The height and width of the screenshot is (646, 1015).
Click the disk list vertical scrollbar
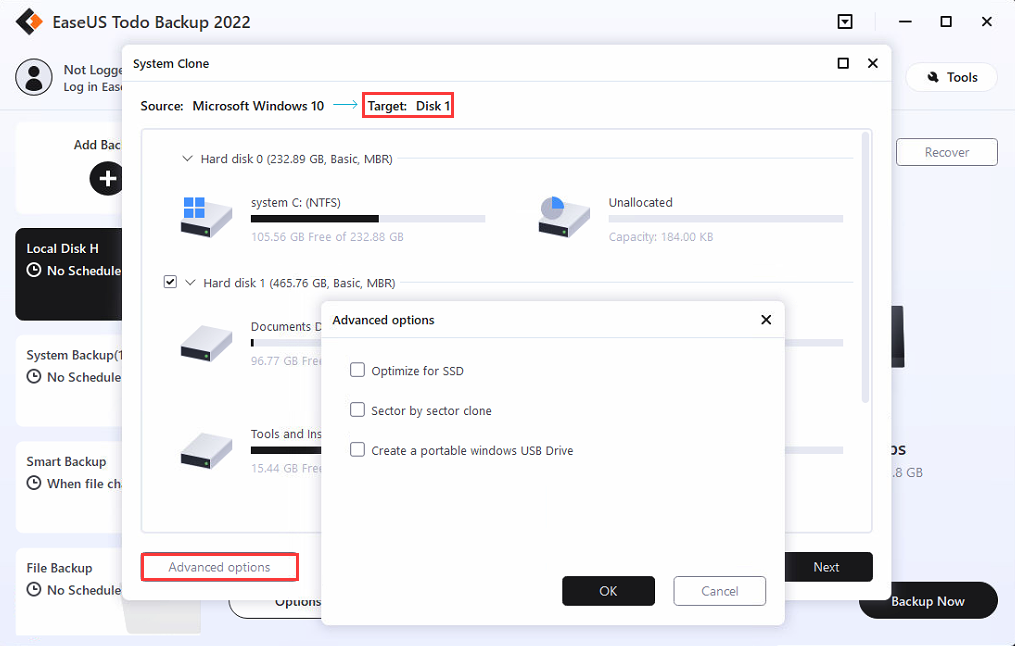coord(865,267)
